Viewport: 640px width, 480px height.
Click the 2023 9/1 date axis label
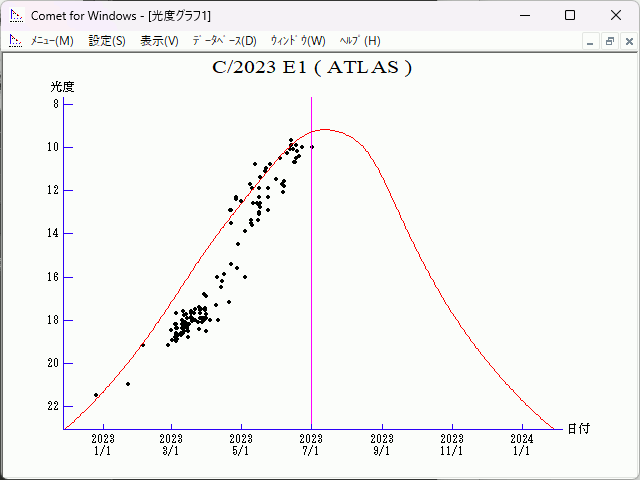pyautogui.click(x=382, y=444)
